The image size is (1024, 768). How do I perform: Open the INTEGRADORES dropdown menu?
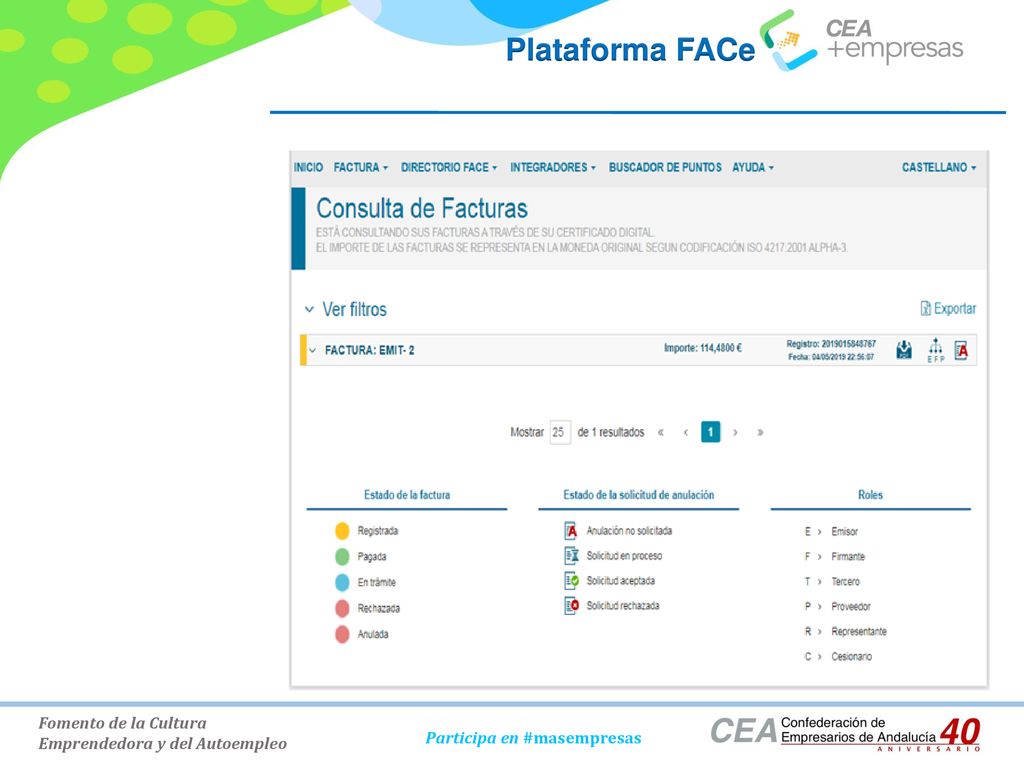pyautogui.click(x=552, y=168)
